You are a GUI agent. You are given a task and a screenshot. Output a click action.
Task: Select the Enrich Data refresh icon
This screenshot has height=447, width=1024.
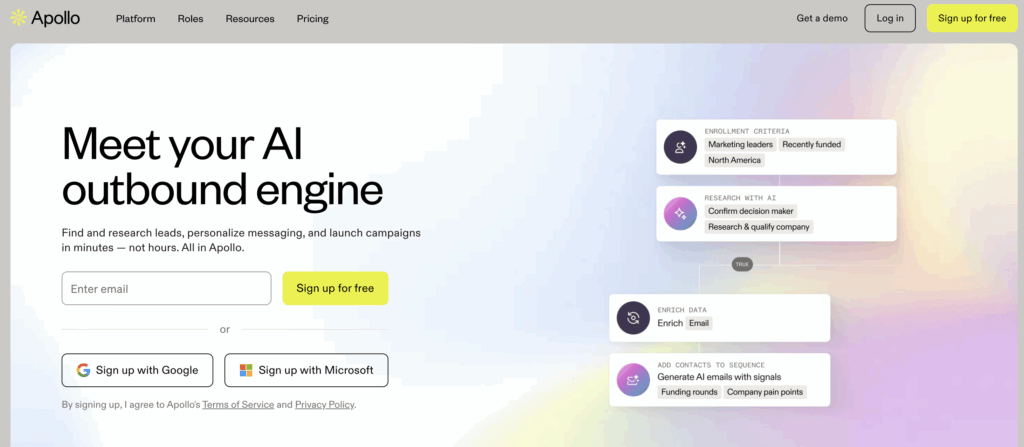(x=633, y=318)
